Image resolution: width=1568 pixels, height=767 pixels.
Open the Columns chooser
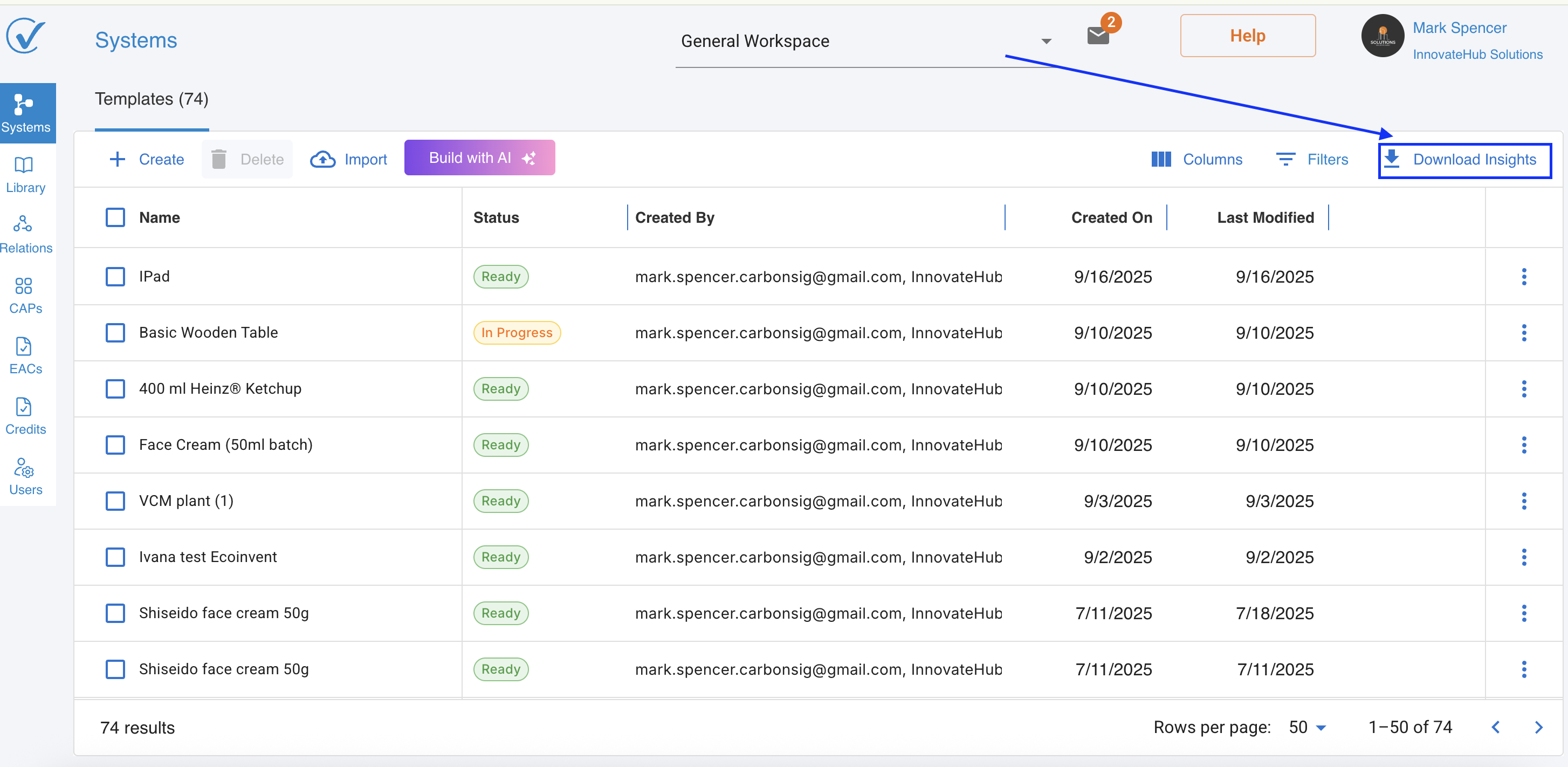coord(1196,160)
